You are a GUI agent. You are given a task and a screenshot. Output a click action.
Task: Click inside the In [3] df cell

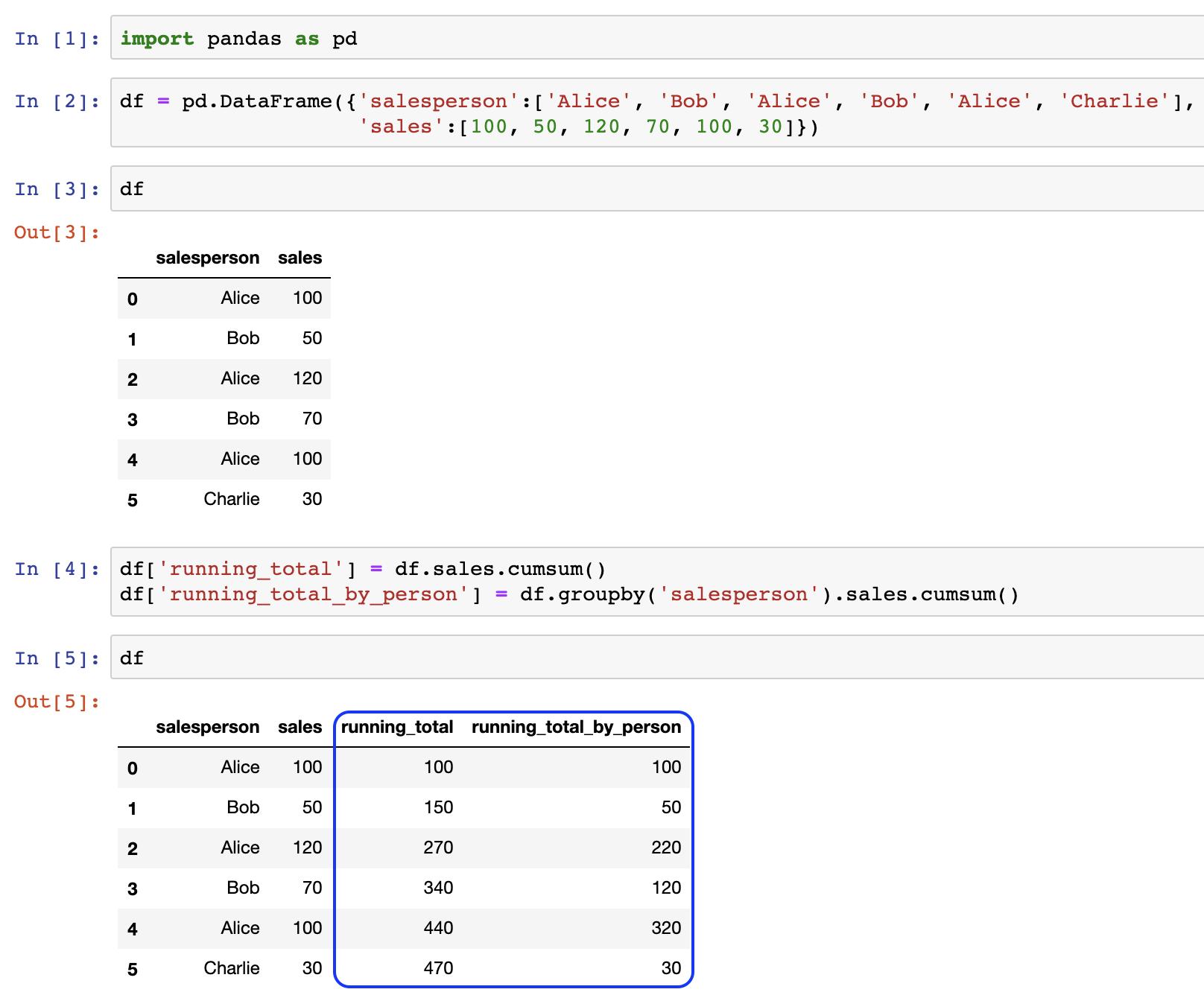click(x=657, y=188)
